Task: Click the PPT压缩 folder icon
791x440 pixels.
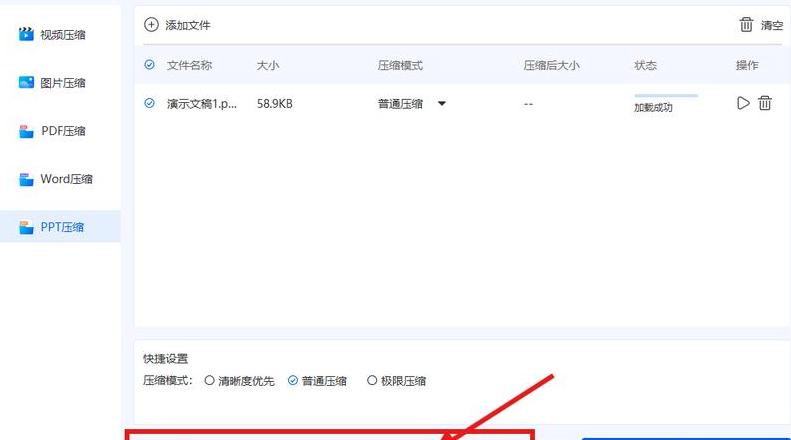Action: point(26,227)
